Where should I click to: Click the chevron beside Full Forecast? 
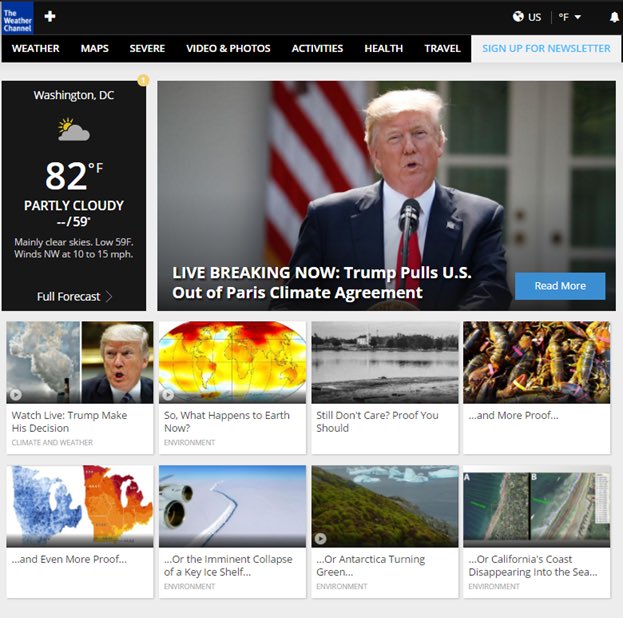pos(109,296)
